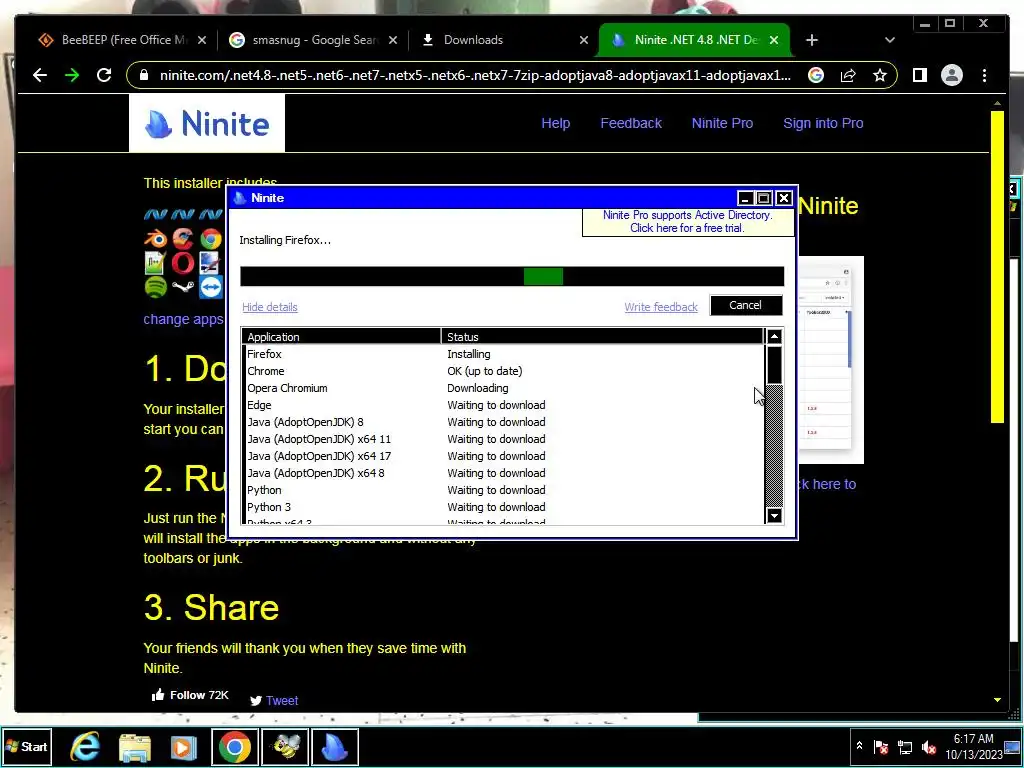Image resolution: width=1024 pixels, height=768 pixels.
Task: Click the Opera icon in installer list
Action: pyautogui.click(x=183, y=263)
